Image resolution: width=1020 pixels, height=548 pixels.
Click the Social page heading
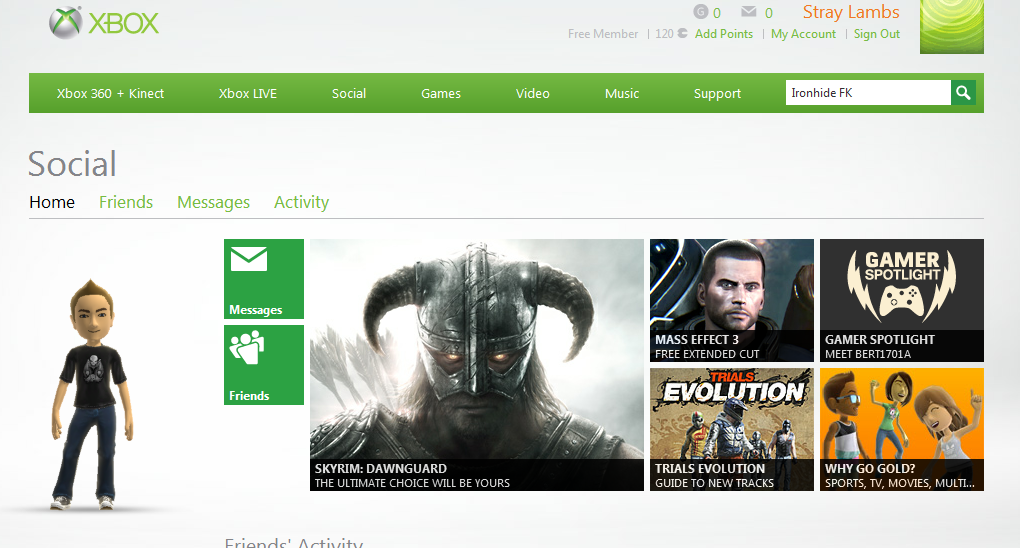tap(72, 163)
